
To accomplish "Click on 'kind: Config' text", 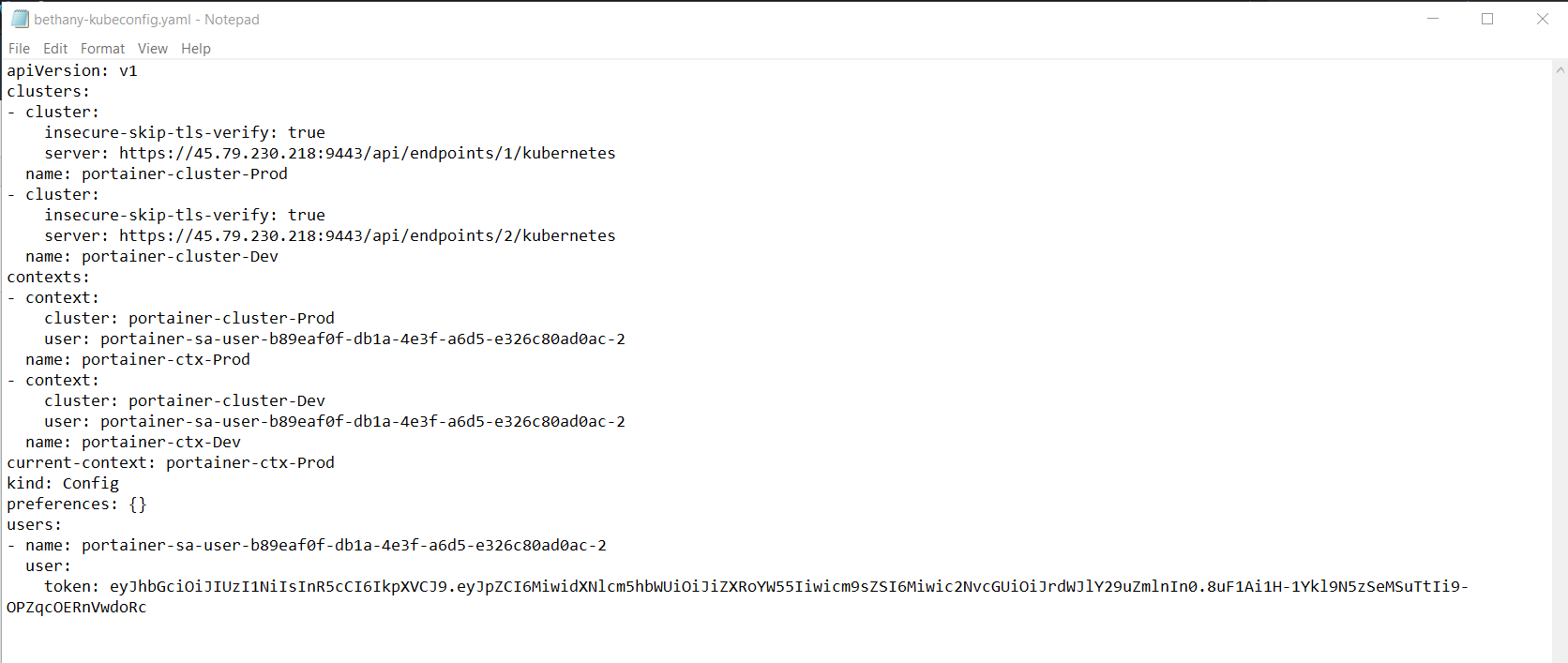I will 63,484.
